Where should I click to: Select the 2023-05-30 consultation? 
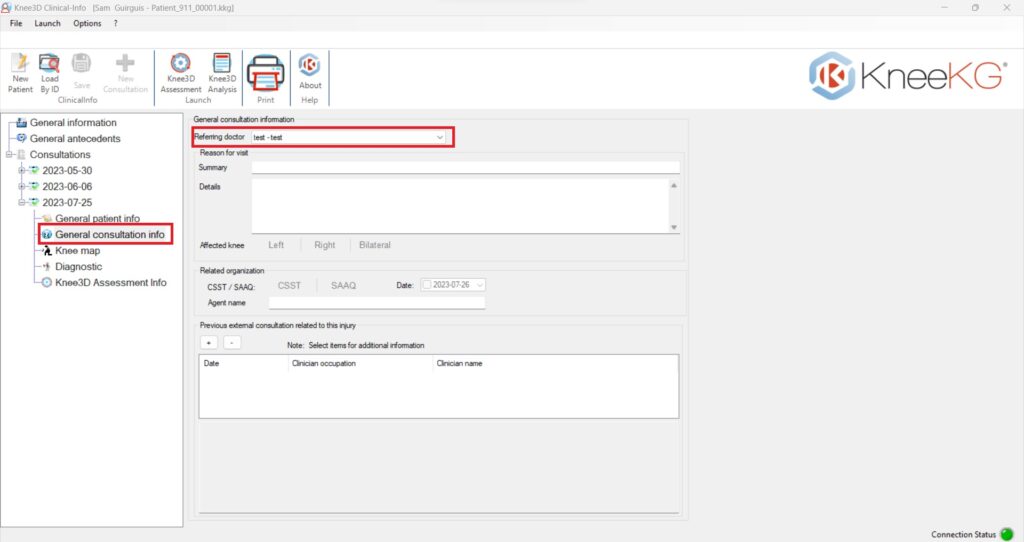pyautogui.click(x=67, y=170)
